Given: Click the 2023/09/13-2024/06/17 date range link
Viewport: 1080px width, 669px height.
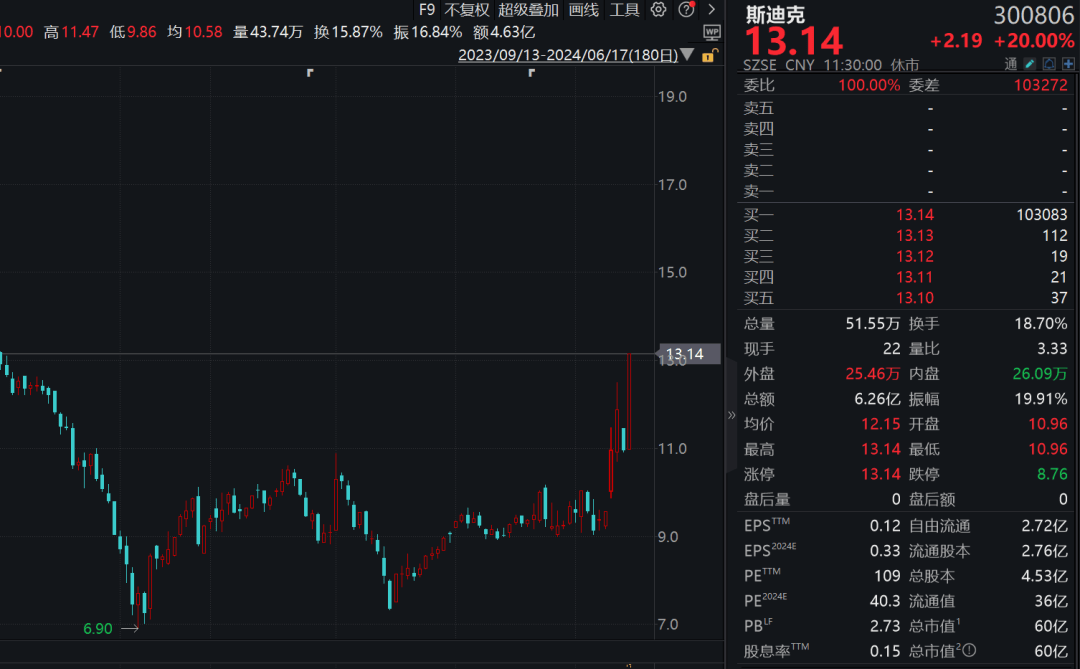Looking at the screenshot, I should [567, 56].
